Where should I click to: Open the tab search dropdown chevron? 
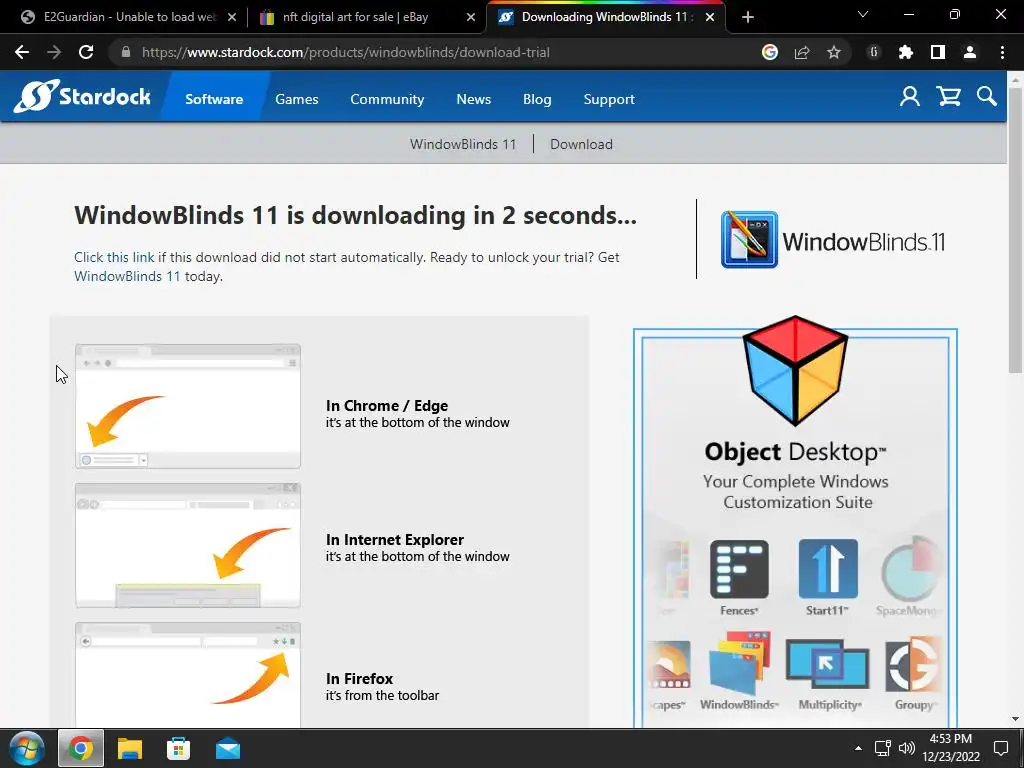tap(863, 14)
